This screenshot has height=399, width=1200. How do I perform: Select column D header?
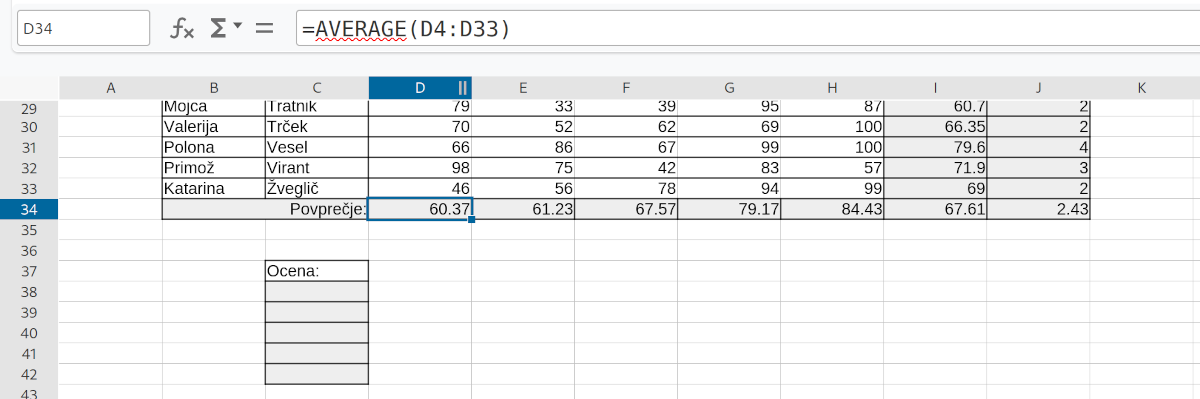420,88
